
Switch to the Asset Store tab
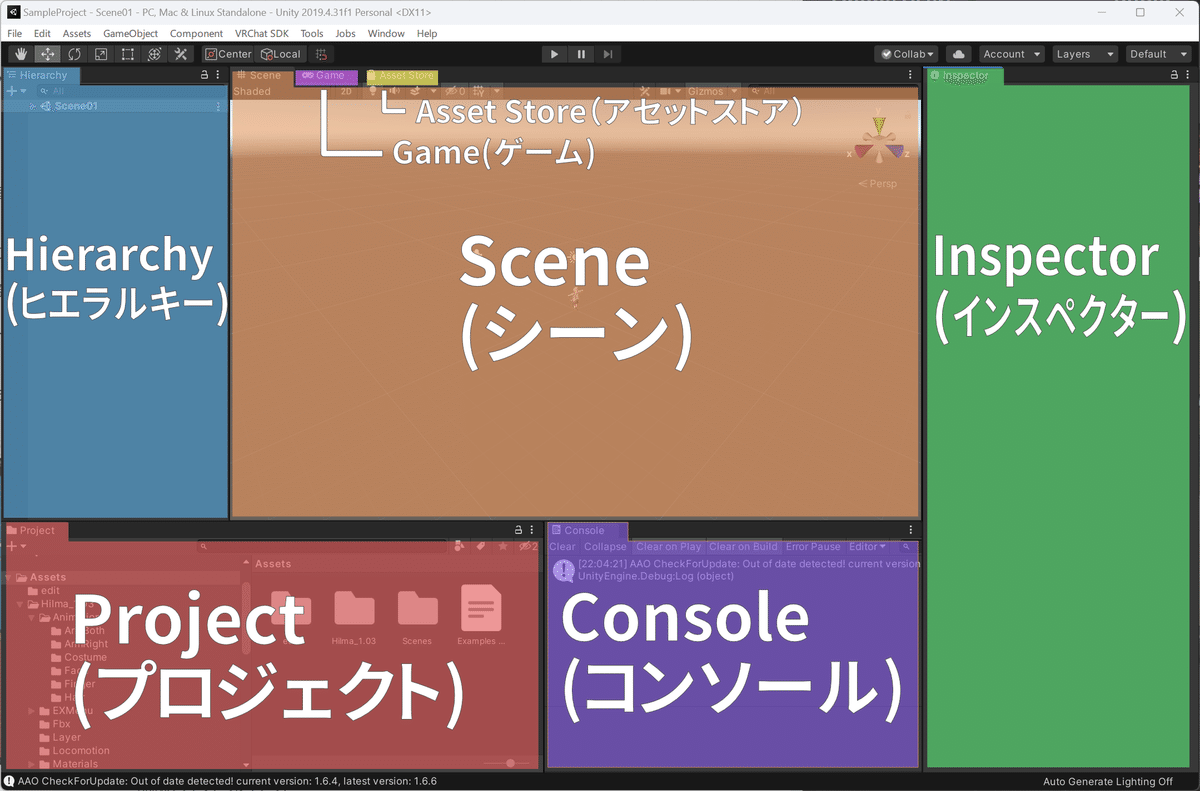(401, 76)
